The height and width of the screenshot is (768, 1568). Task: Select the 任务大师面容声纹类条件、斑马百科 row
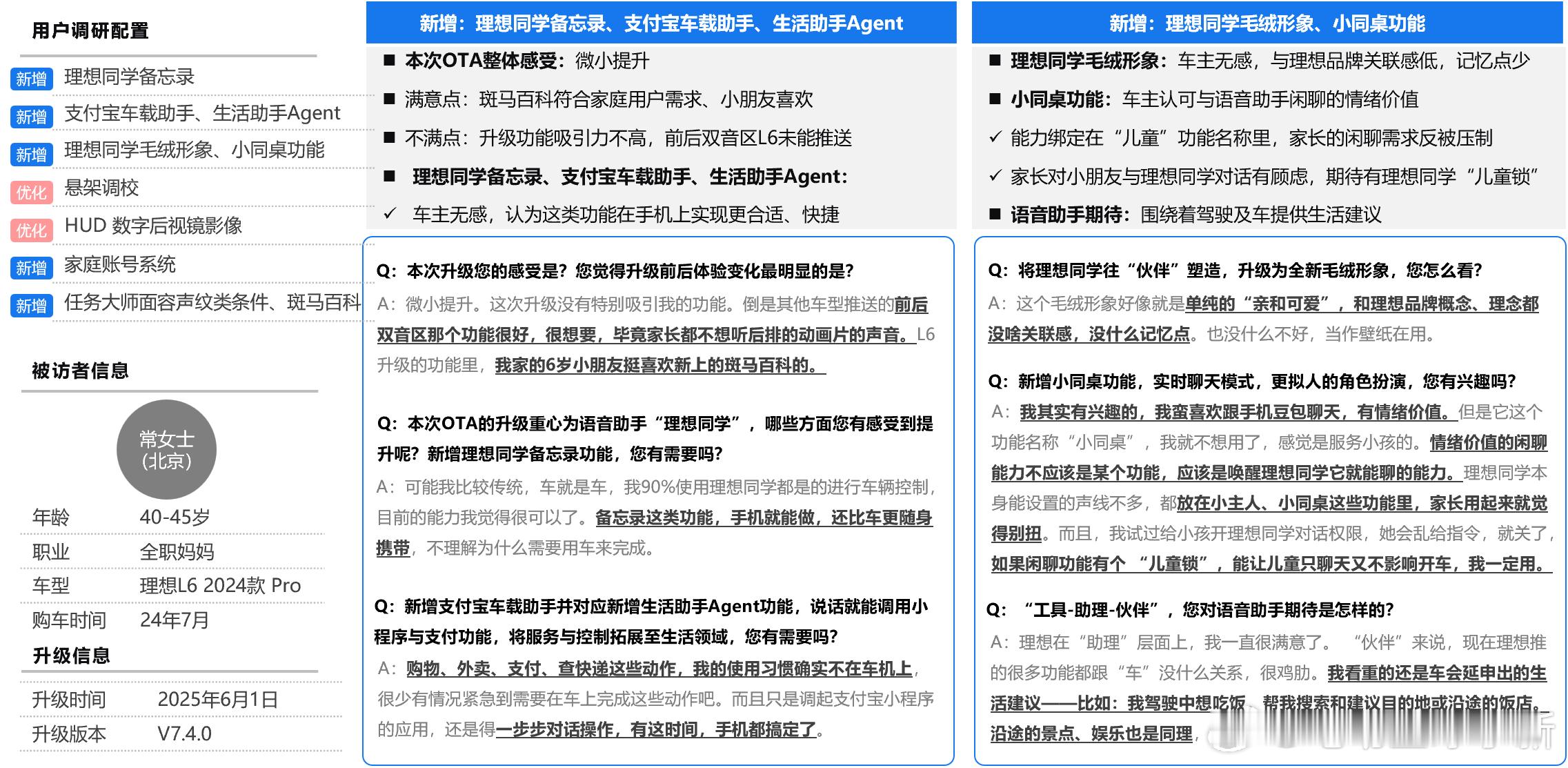(212, 302)
